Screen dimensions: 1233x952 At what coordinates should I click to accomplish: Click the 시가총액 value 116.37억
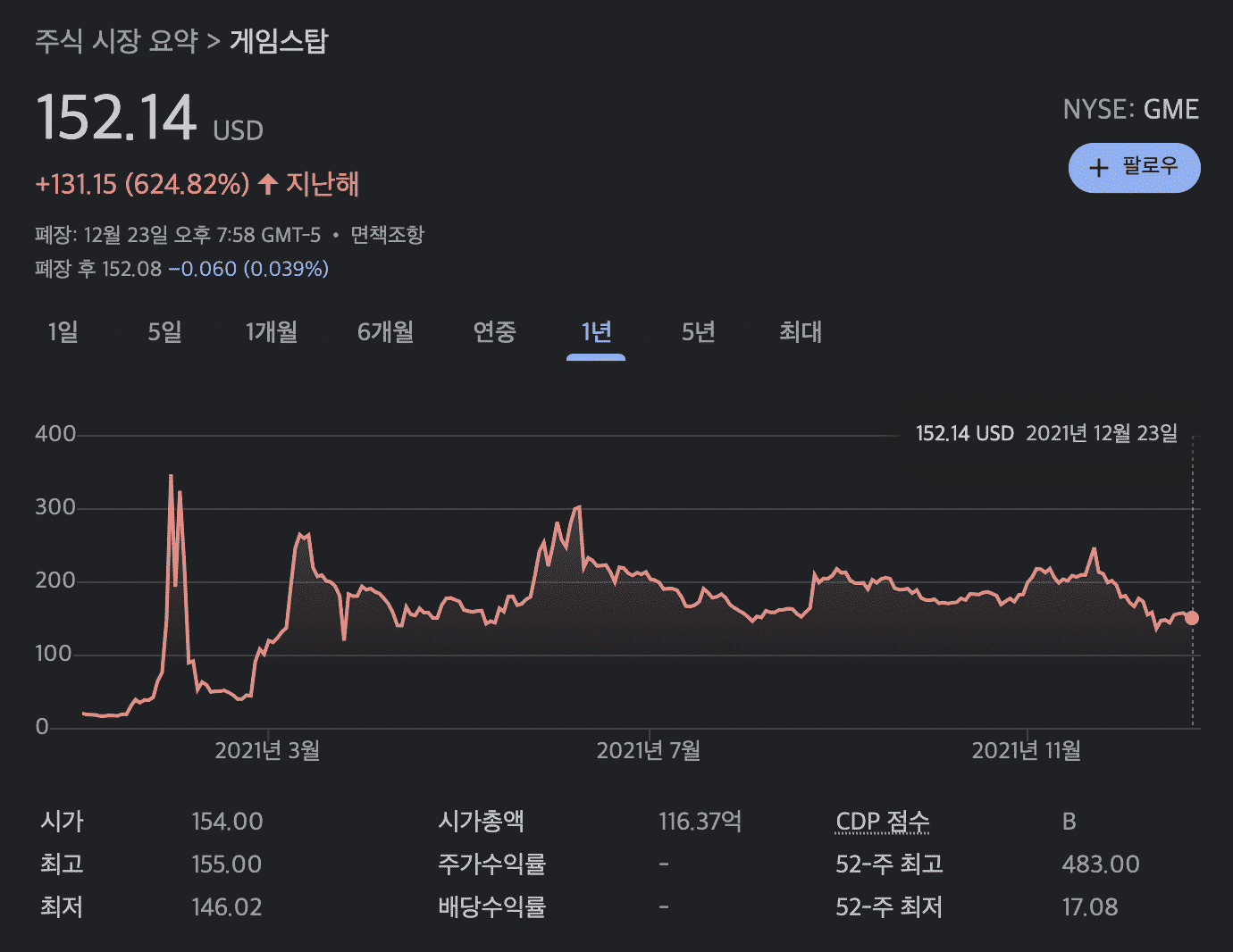coord(700,822)
